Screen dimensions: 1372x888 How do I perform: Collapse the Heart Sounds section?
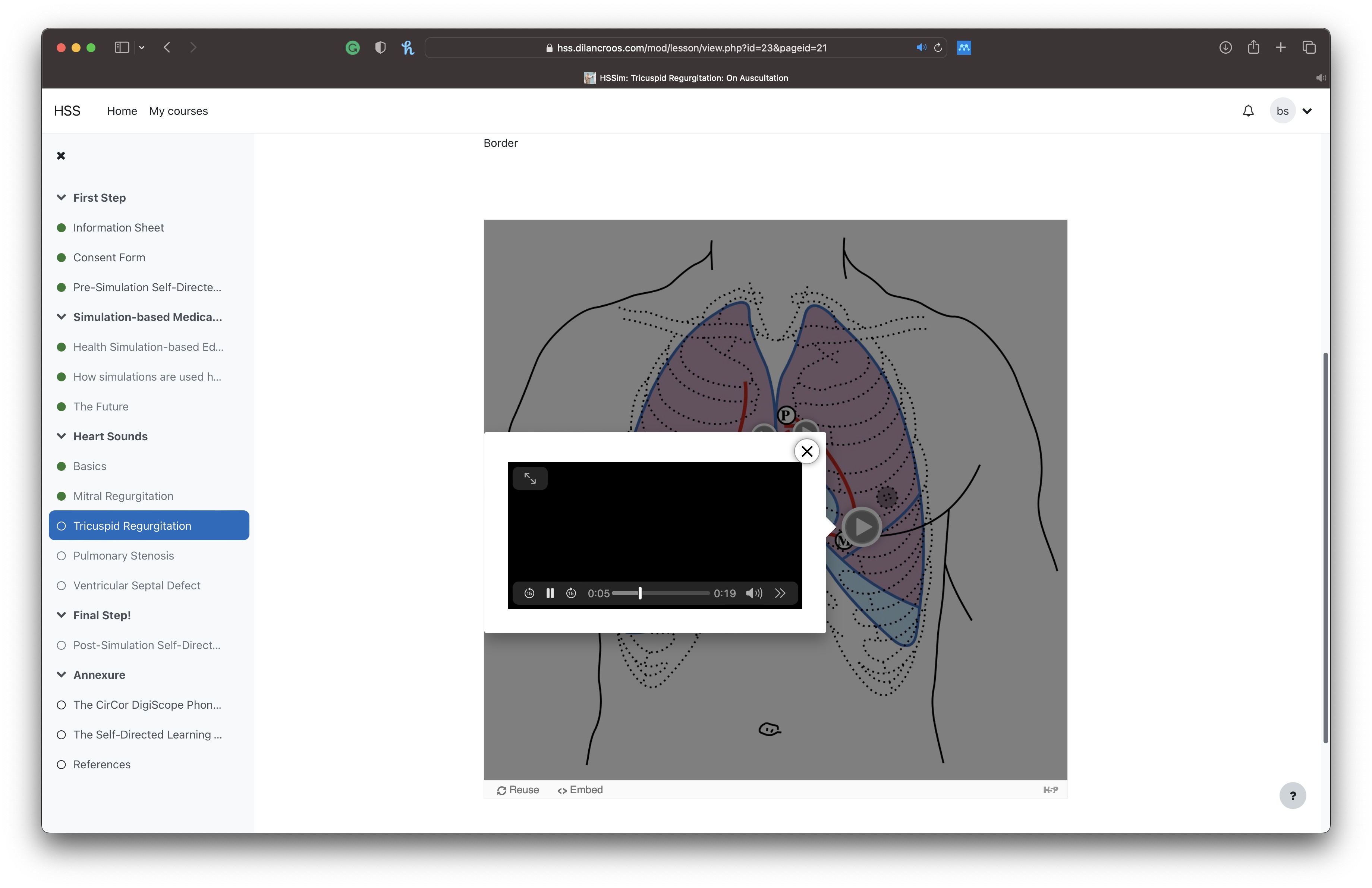(x=61, y=436)
